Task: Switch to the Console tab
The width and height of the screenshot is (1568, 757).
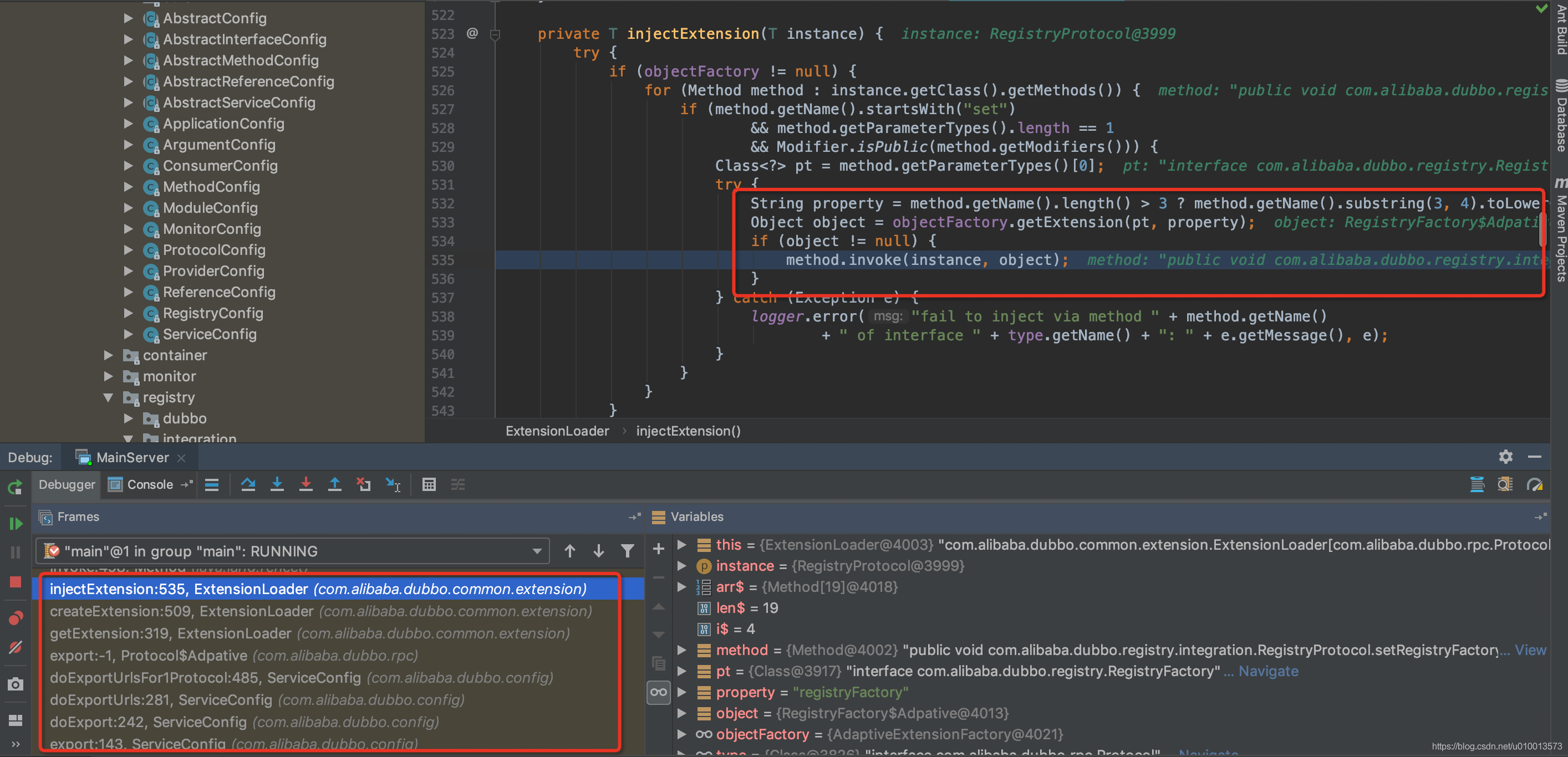Action: 150,484
